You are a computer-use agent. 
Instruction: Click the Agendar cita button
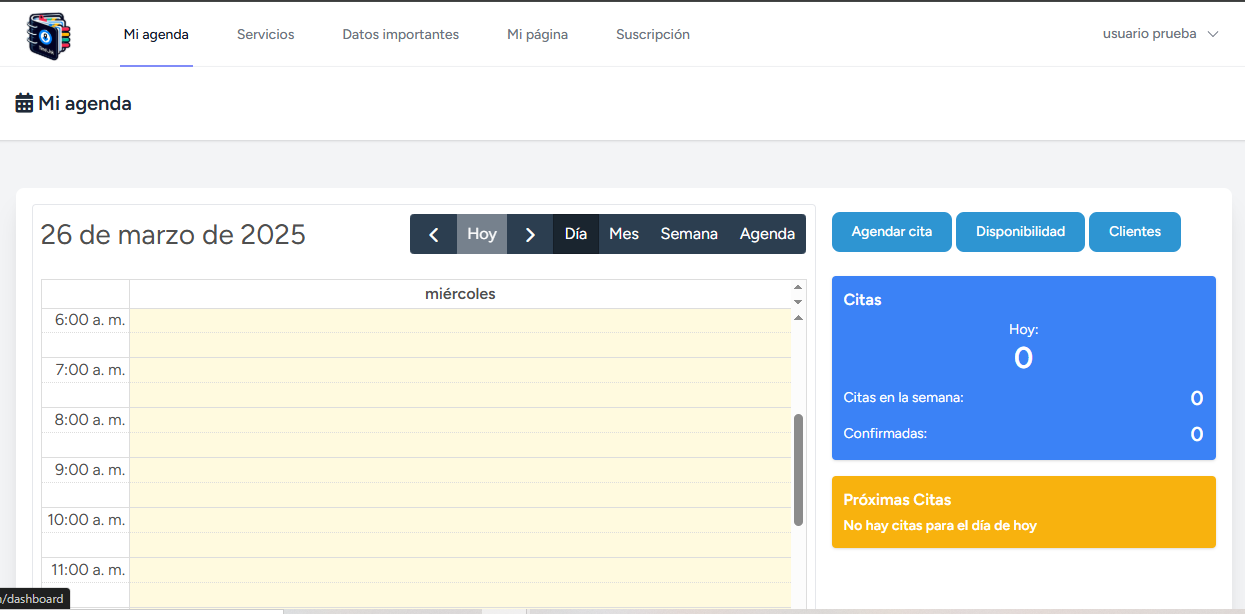[x=892, y=232]
